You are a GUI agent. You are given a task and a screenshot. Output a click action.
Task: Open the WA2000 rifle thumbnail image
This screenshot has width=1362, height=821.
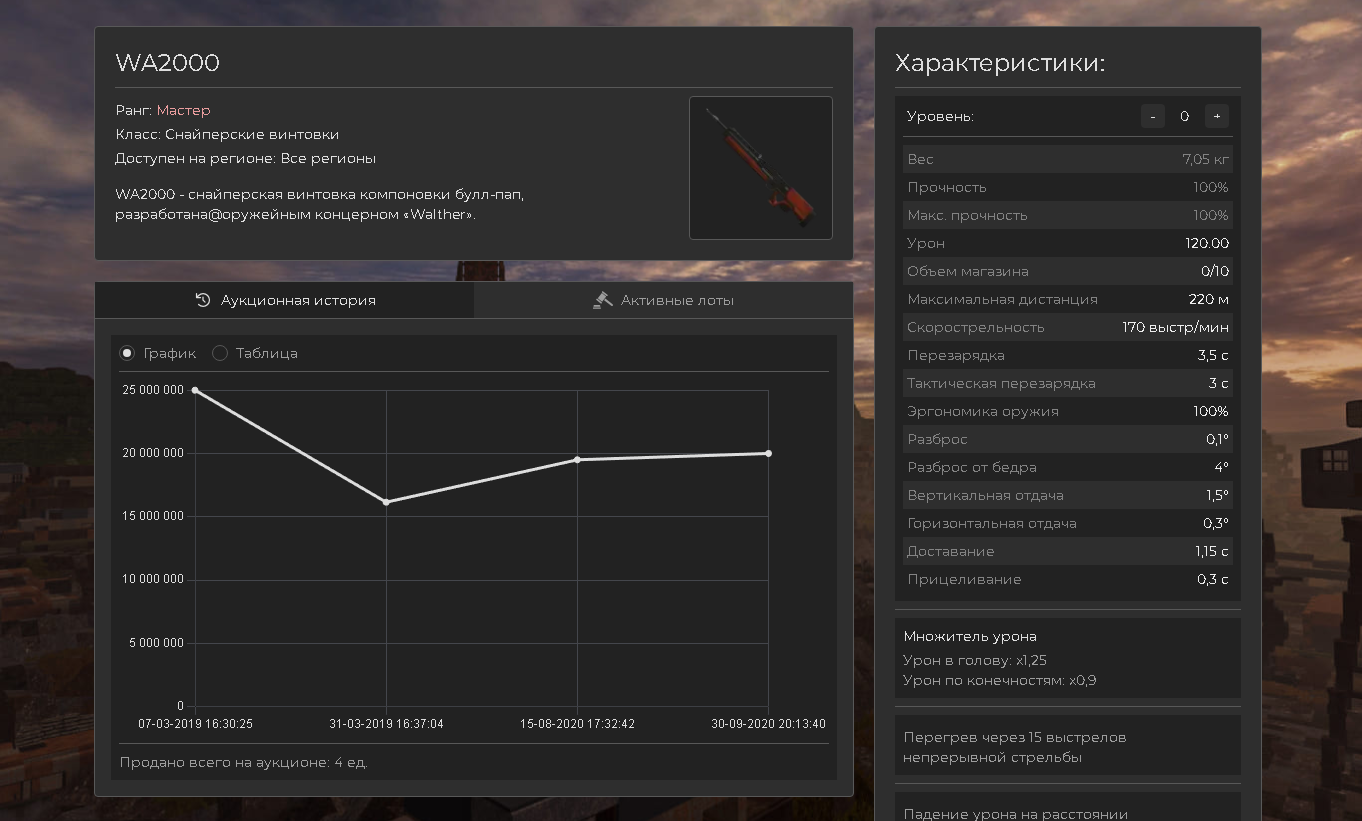click(761, 168)
